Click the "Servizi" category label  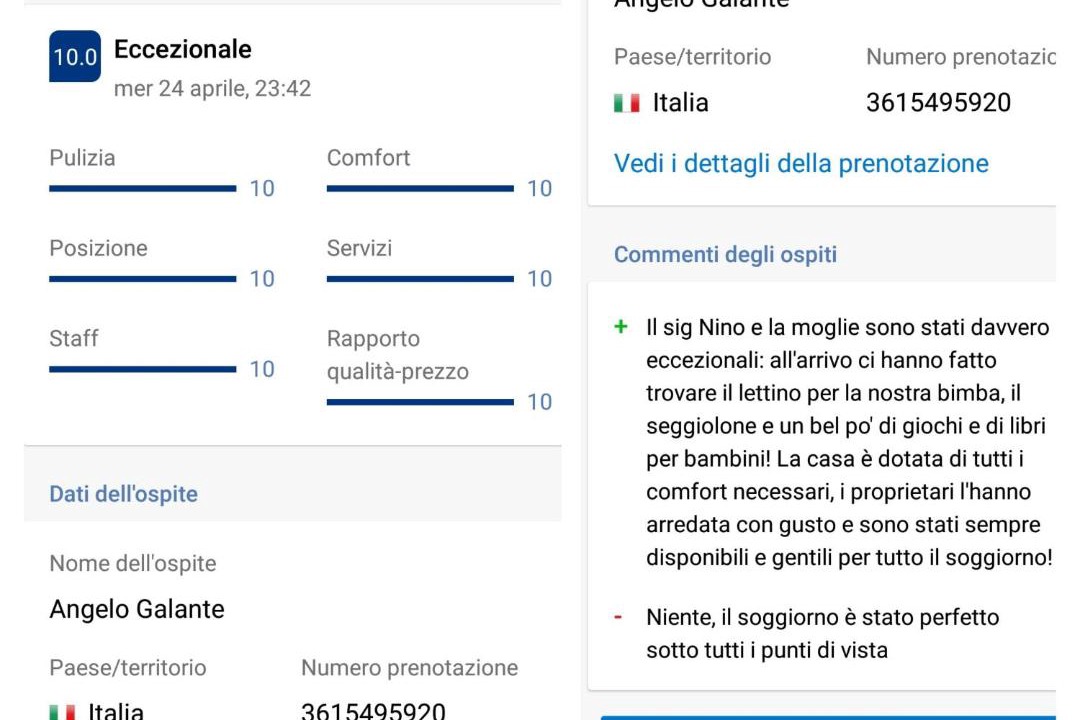click(x=359, y=248)
